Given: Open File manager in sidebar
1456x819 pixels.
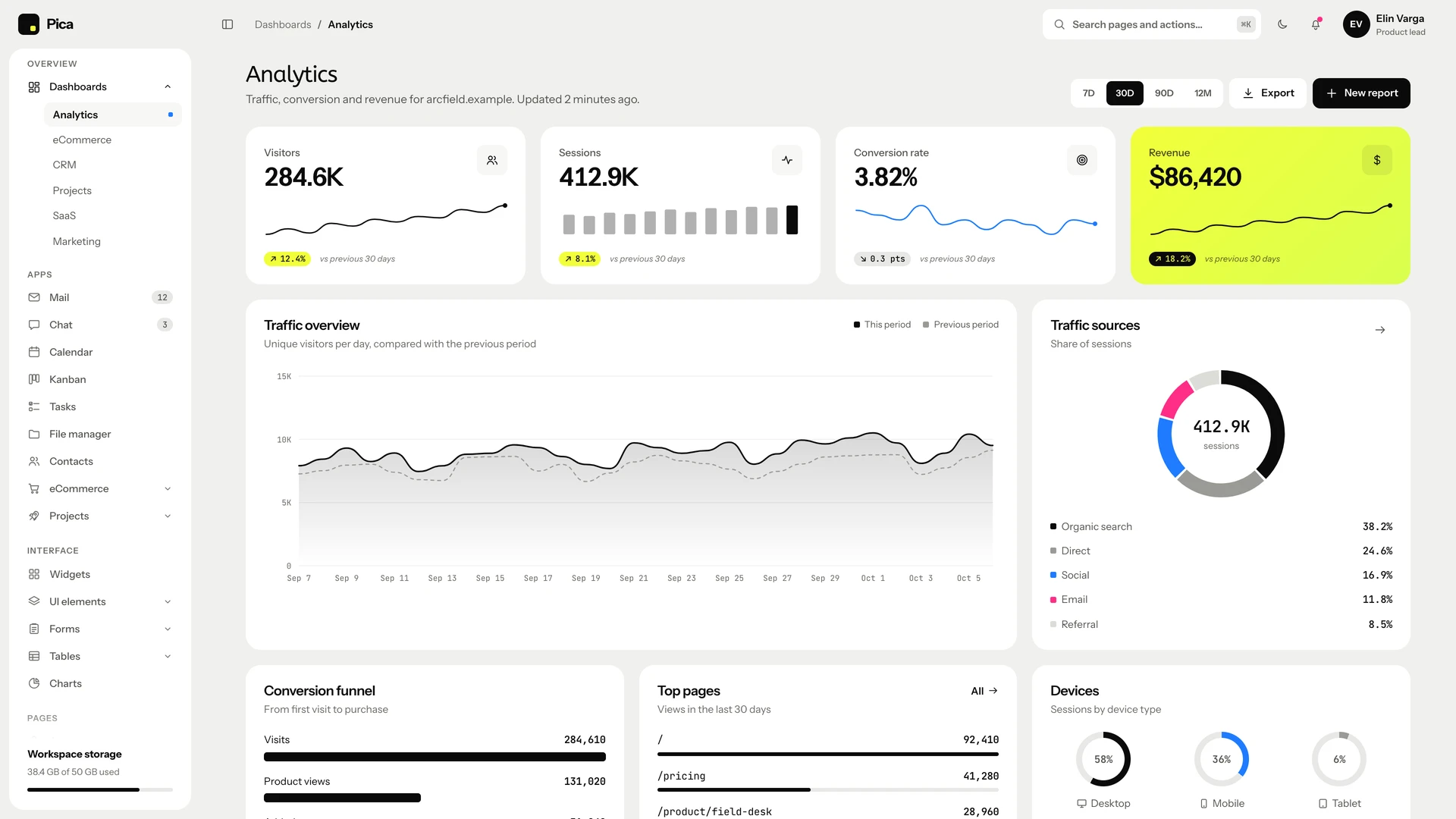Looking at the screenshot, I should (x=100, y=434).
